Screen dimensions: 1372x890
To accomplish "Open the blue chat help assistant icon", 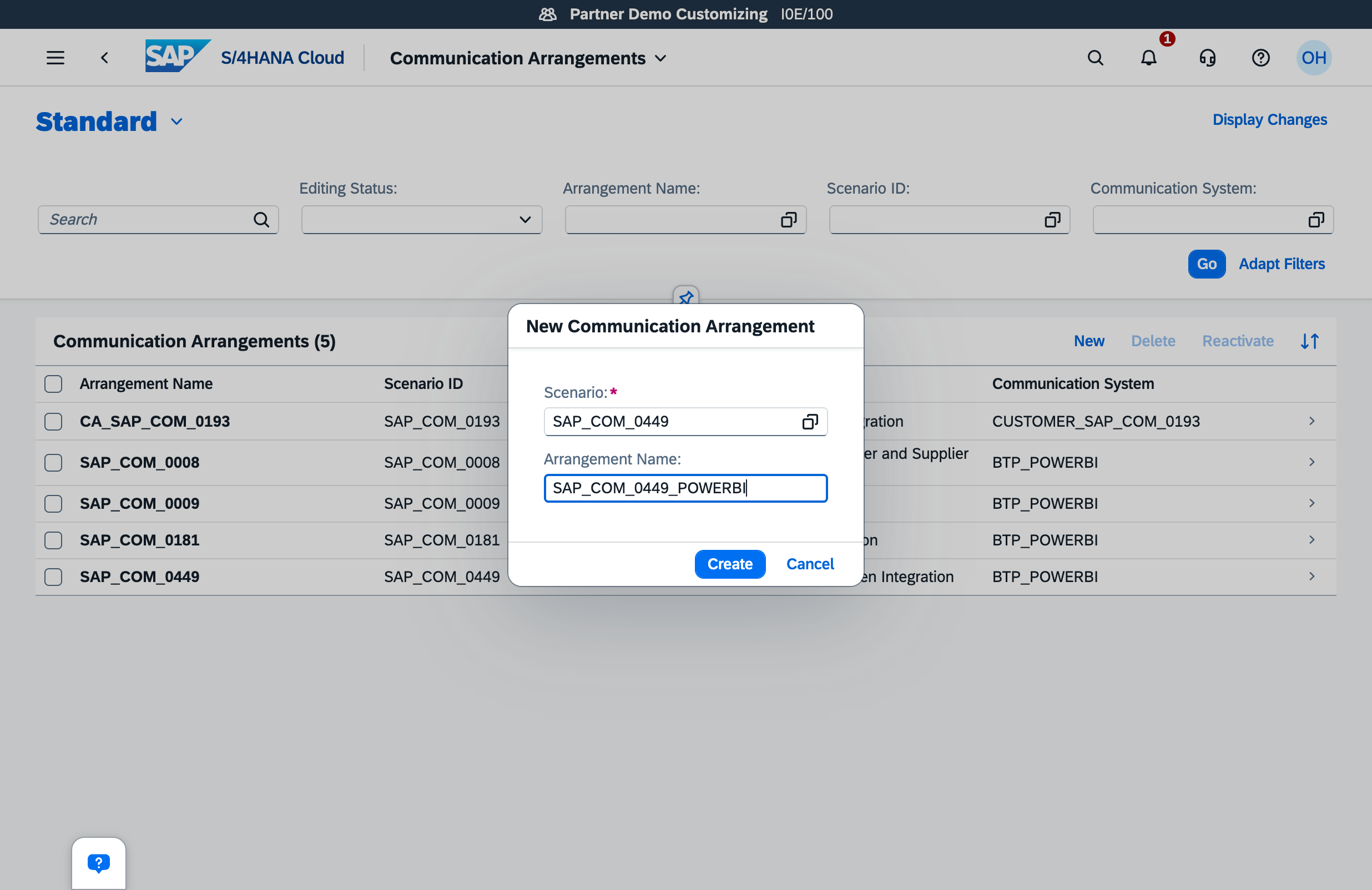I will pos(99,863).
